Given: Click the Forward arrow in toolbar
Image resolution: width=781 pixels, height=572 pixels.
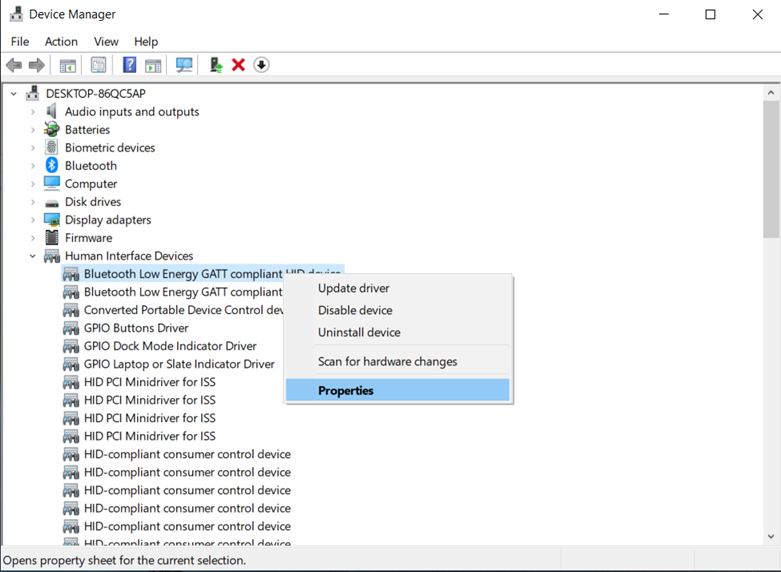Looking at the screenshot, I should (x=37, y=65).
